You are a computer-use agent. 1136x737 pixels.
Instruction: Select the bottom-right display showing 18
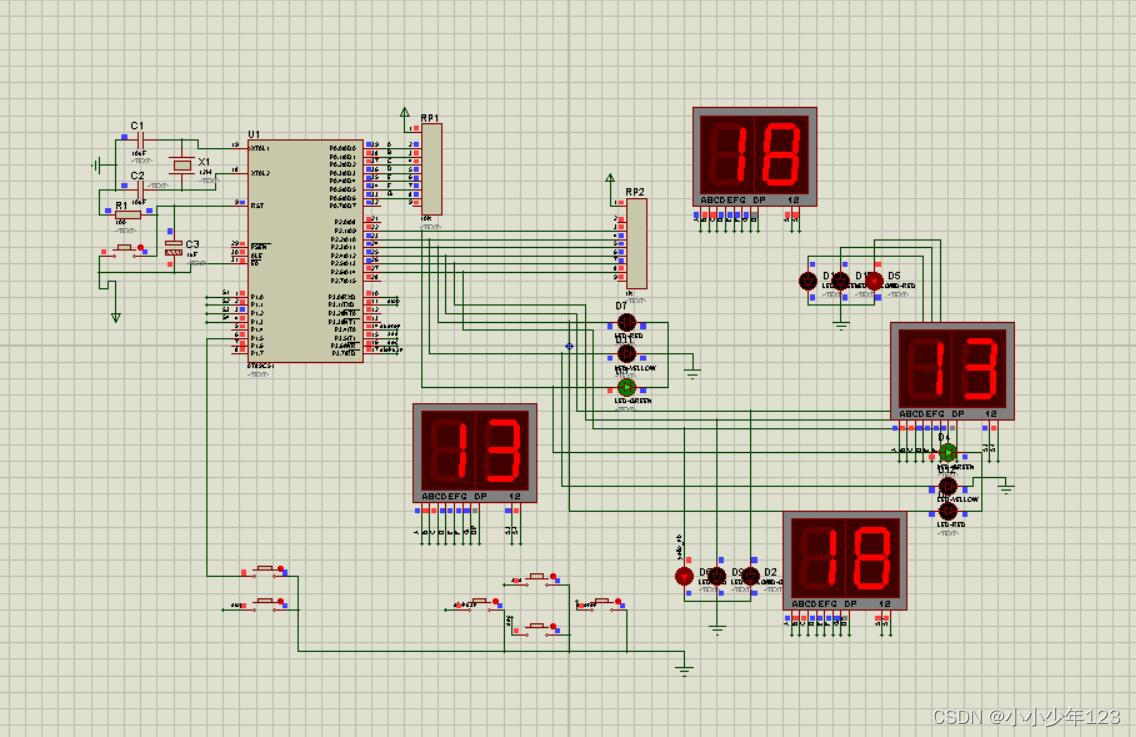click(845, 561)
